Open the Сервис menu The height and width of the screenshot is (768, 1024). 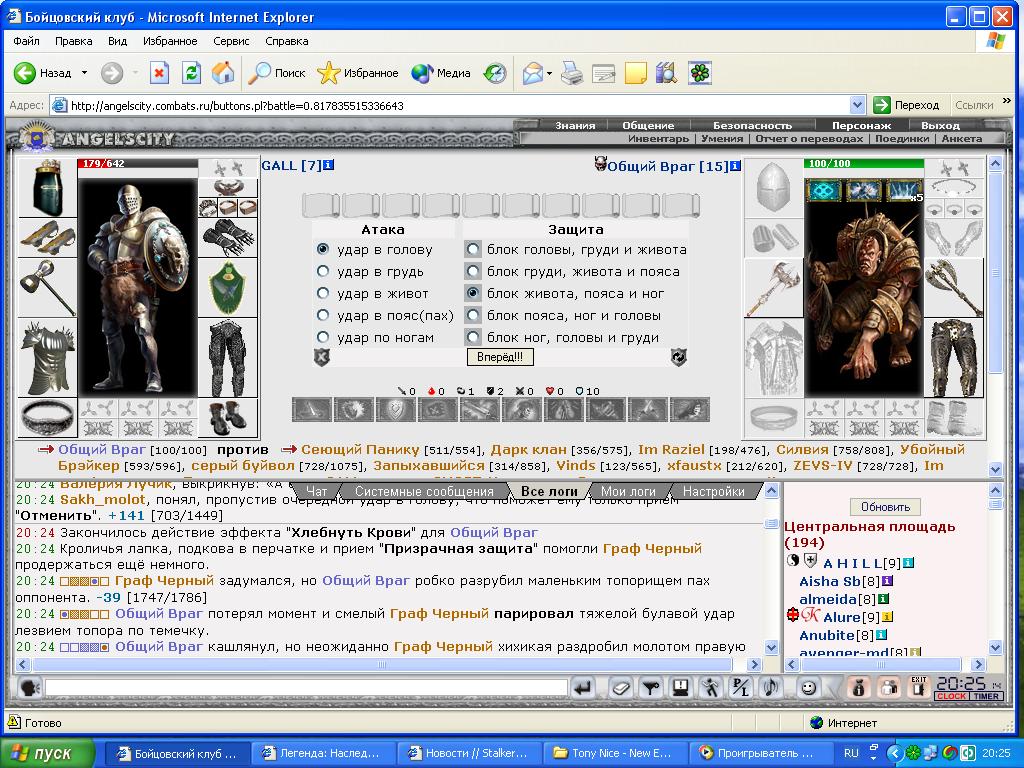coord(231,40)
